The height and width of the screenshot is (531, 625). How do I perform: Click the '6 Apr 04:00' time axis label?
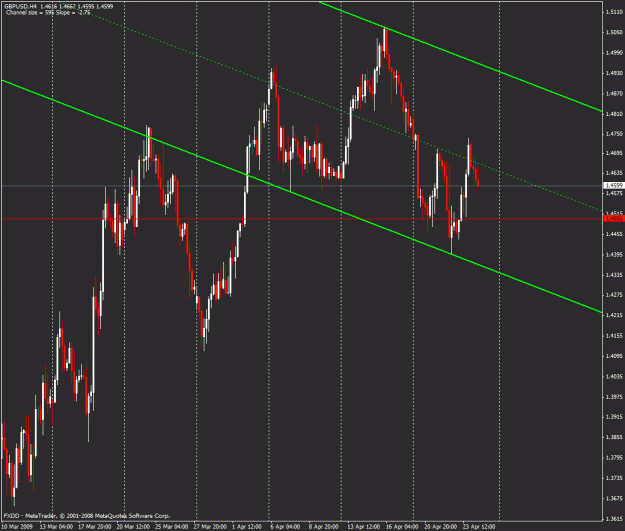[x=285, y=527]
